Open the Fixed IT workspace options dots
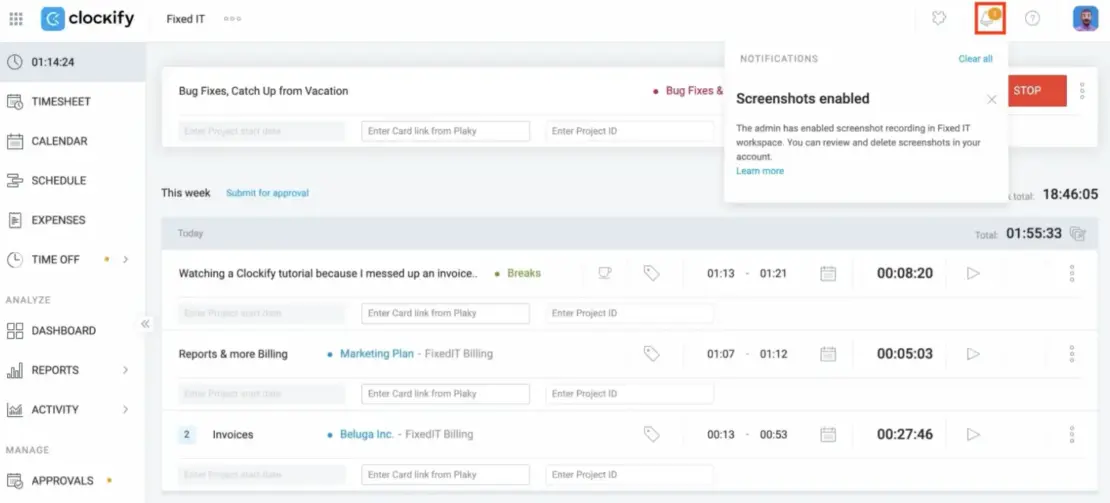 tap(232, 19)
